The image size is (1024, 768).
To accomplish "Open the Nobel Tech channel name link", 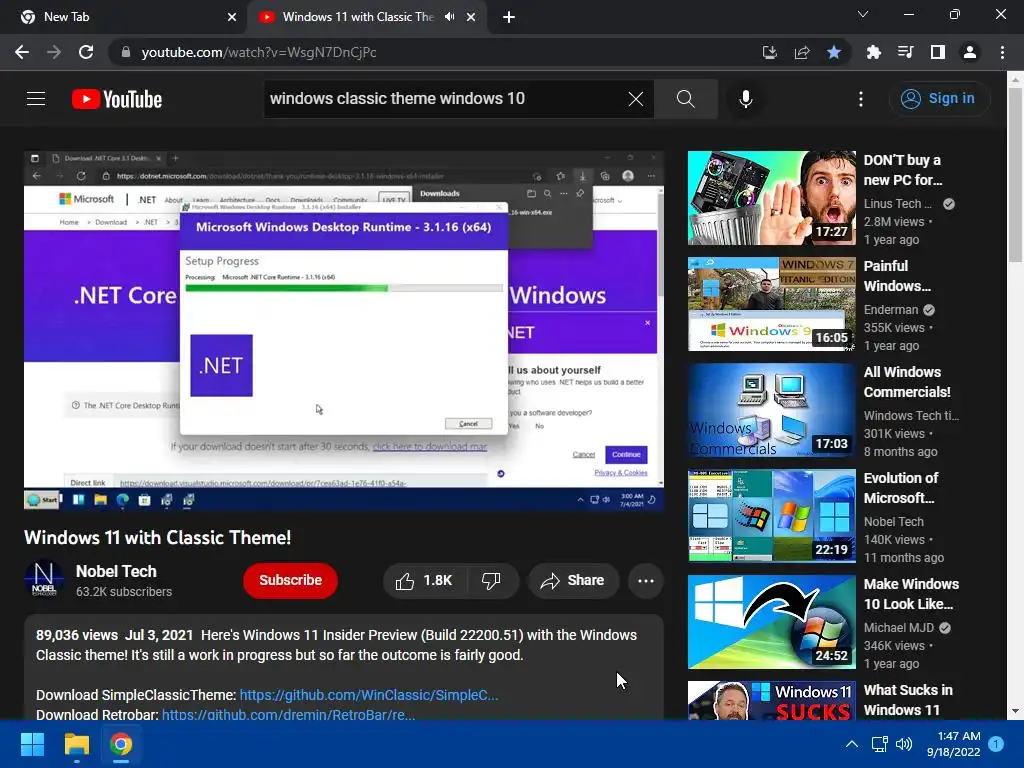I will (x=116, y=571).
